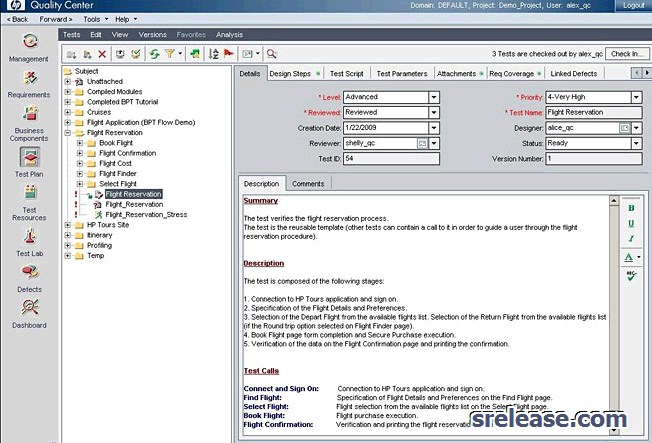Click the red flag follow-up icon
Image resolution: width=652 pixels, height=443 pixels.
[229, 54]
